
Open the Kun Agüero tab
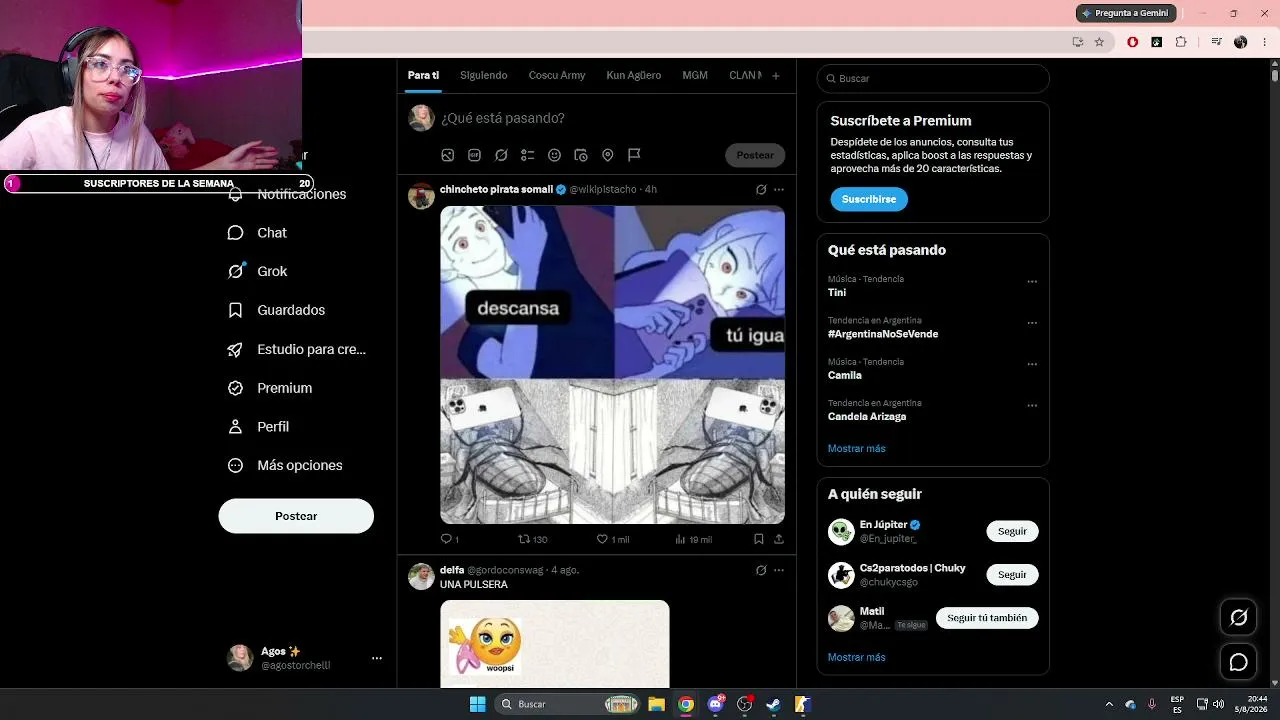(634, 75)
